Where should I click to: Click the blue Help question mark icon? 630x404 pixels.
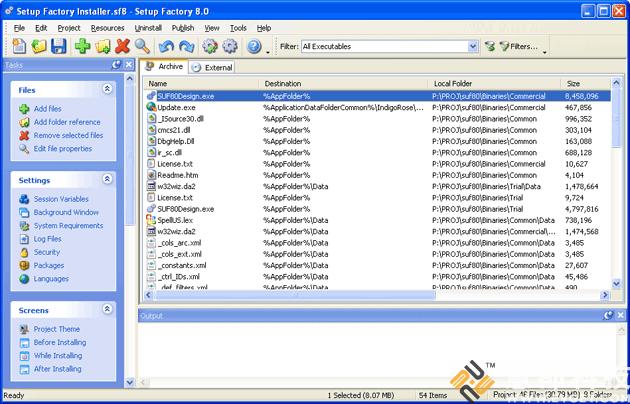pos(254,46)
